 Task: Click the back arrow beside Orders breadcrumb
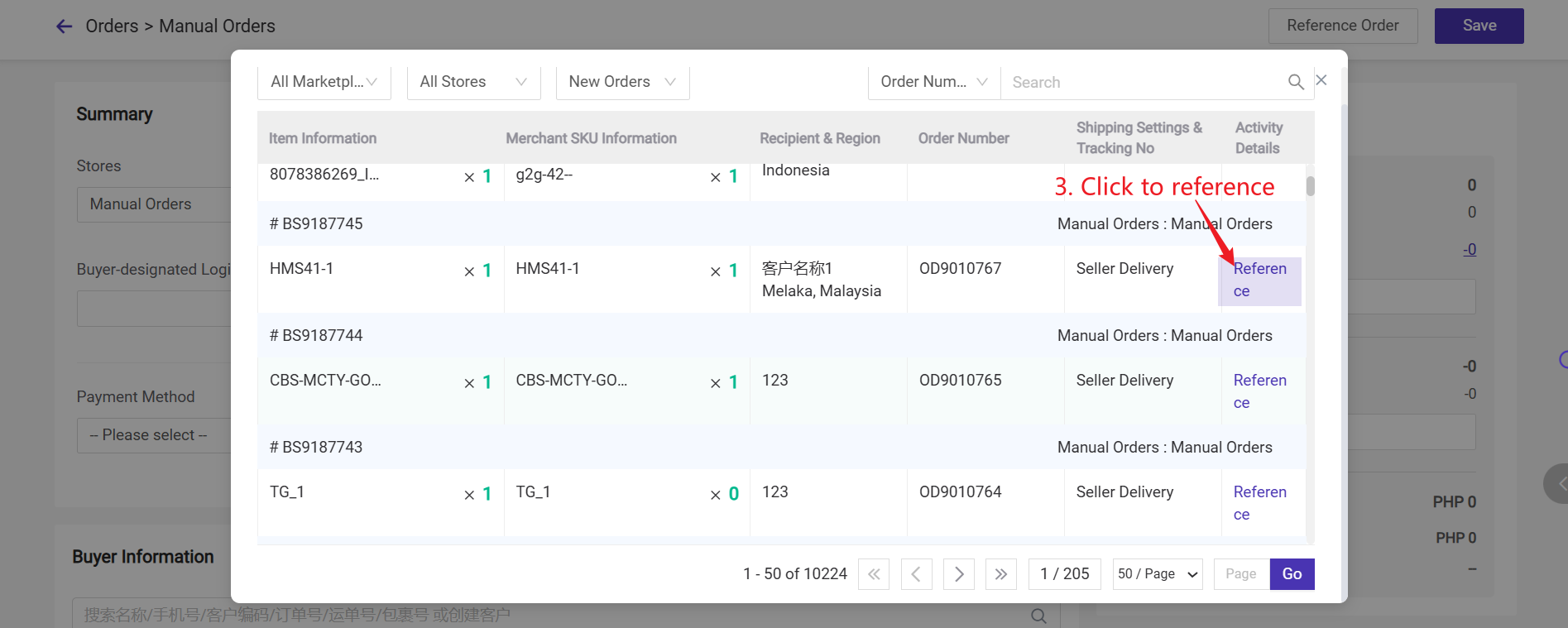click(64, 26)
